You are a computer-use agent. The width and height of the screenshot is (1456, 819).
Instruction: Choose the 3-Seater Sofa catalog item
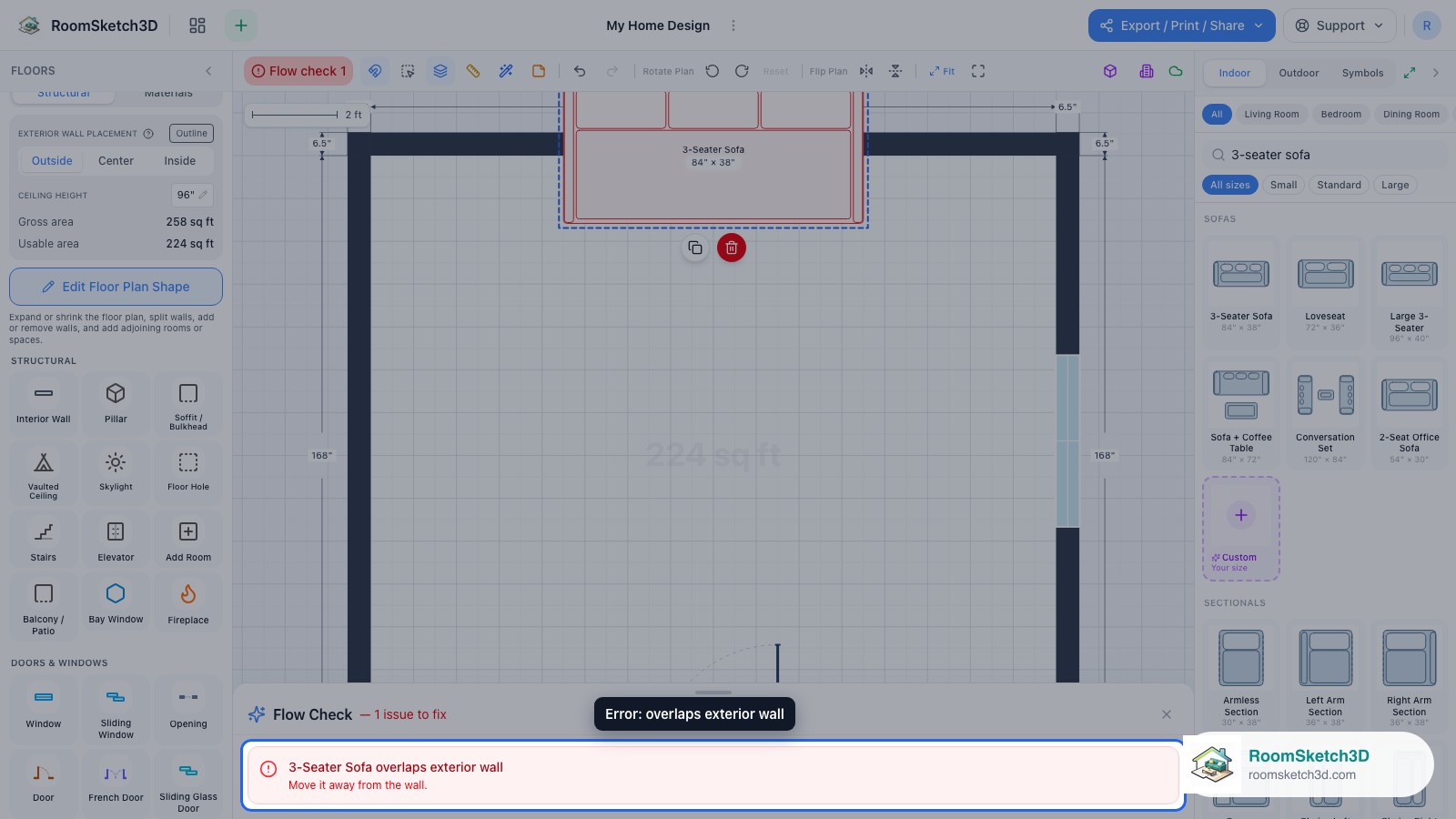pos(1241,292)
